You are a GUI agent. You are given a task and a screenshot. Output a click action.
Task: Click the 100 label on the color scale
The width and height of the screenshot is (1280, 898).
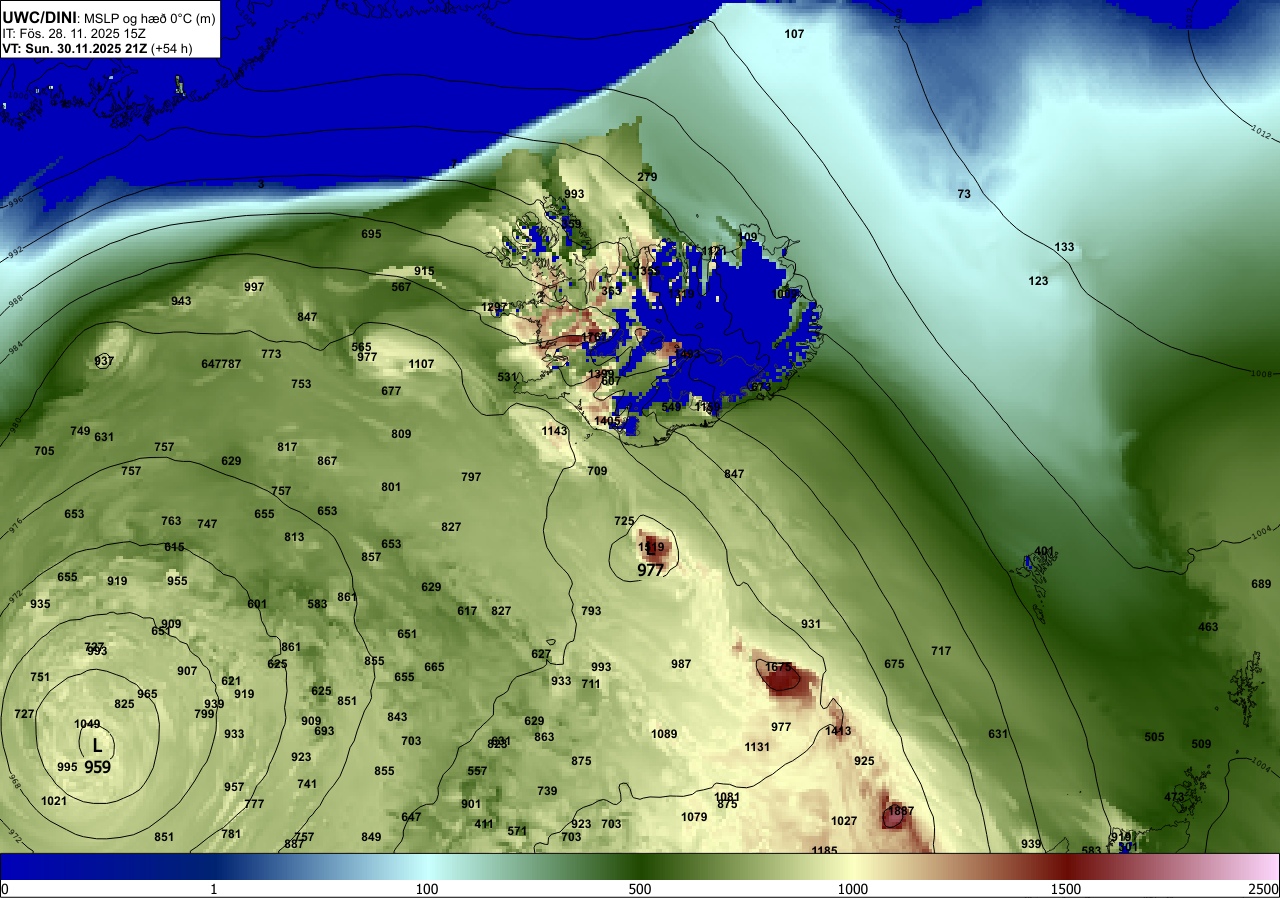tap(427, 889)
